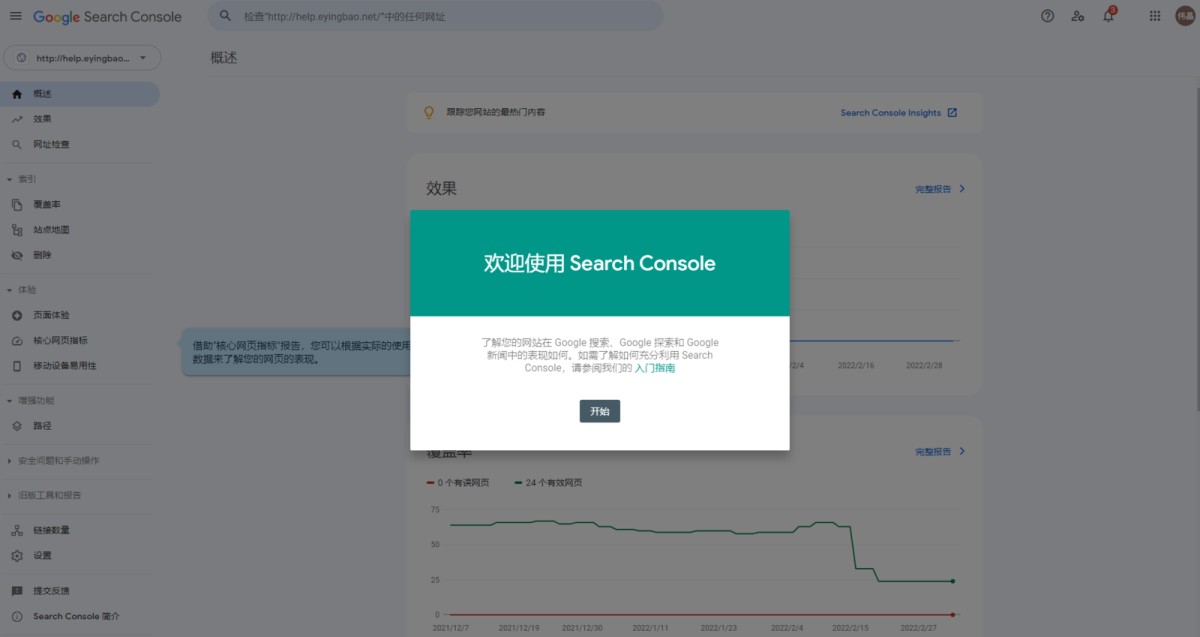Click the layers icon beside 路径
Viewport: 1200px width, 637px height.
17,426
